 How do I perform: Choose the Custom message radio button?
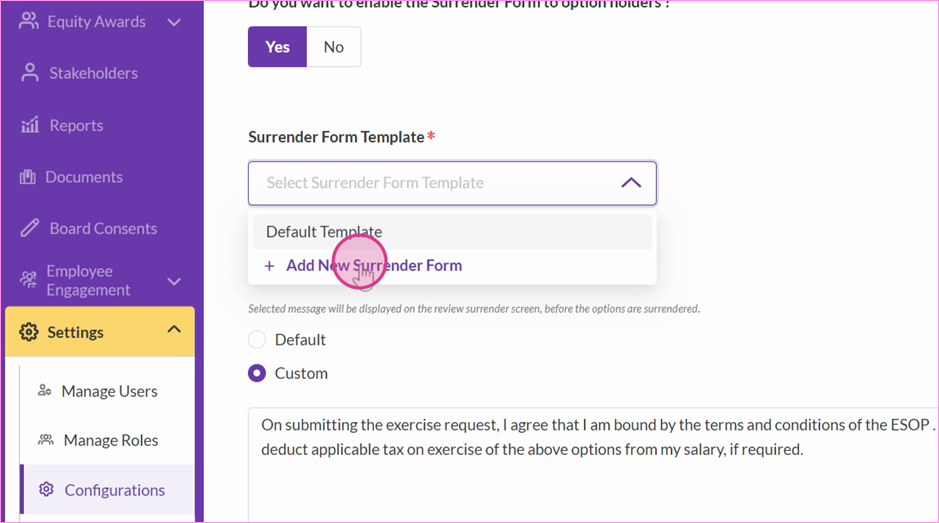tap(257, 373)
